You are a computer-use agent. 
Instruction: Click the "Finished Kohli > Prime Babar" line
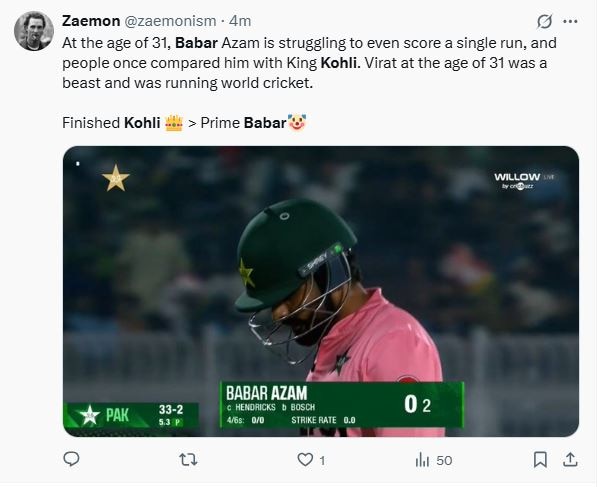pos(180,124)
